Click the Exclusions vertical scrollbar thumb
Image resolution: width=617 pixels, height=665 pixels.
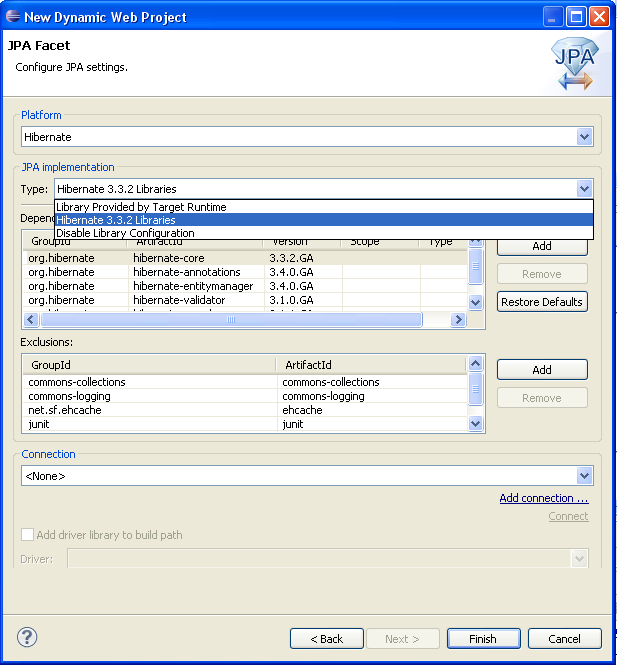click(475, 388)
